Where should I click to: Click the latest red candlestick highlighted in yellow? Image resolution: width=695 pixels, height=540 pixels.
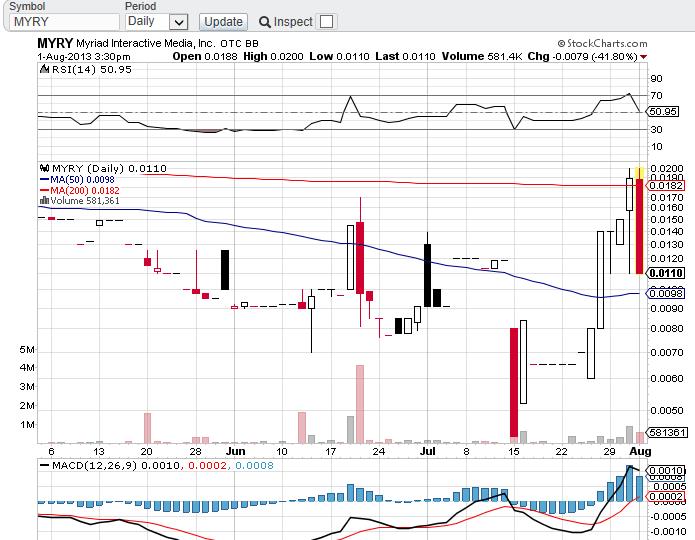click(640, 226)
